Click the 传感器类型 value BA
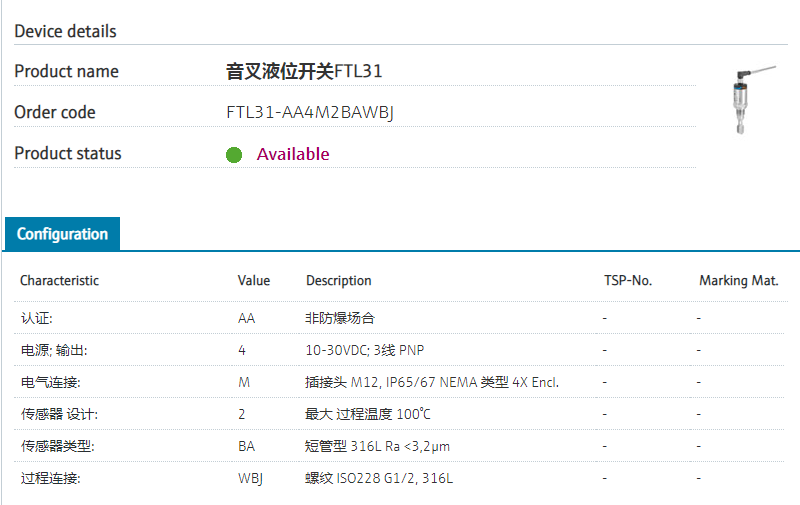This screenshot has width=800, height=505. pos(246,446)
